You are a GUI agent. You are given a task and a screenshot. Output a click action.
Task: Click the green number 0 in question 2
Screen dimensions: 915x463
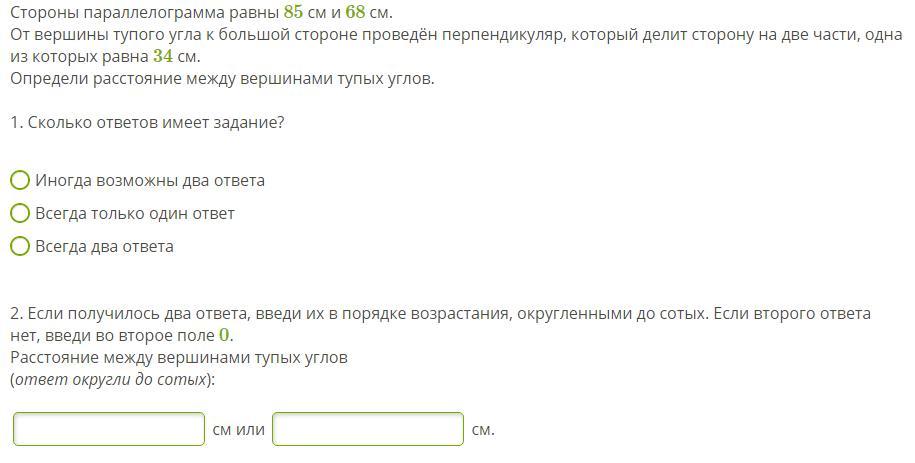tap(224, 336)
